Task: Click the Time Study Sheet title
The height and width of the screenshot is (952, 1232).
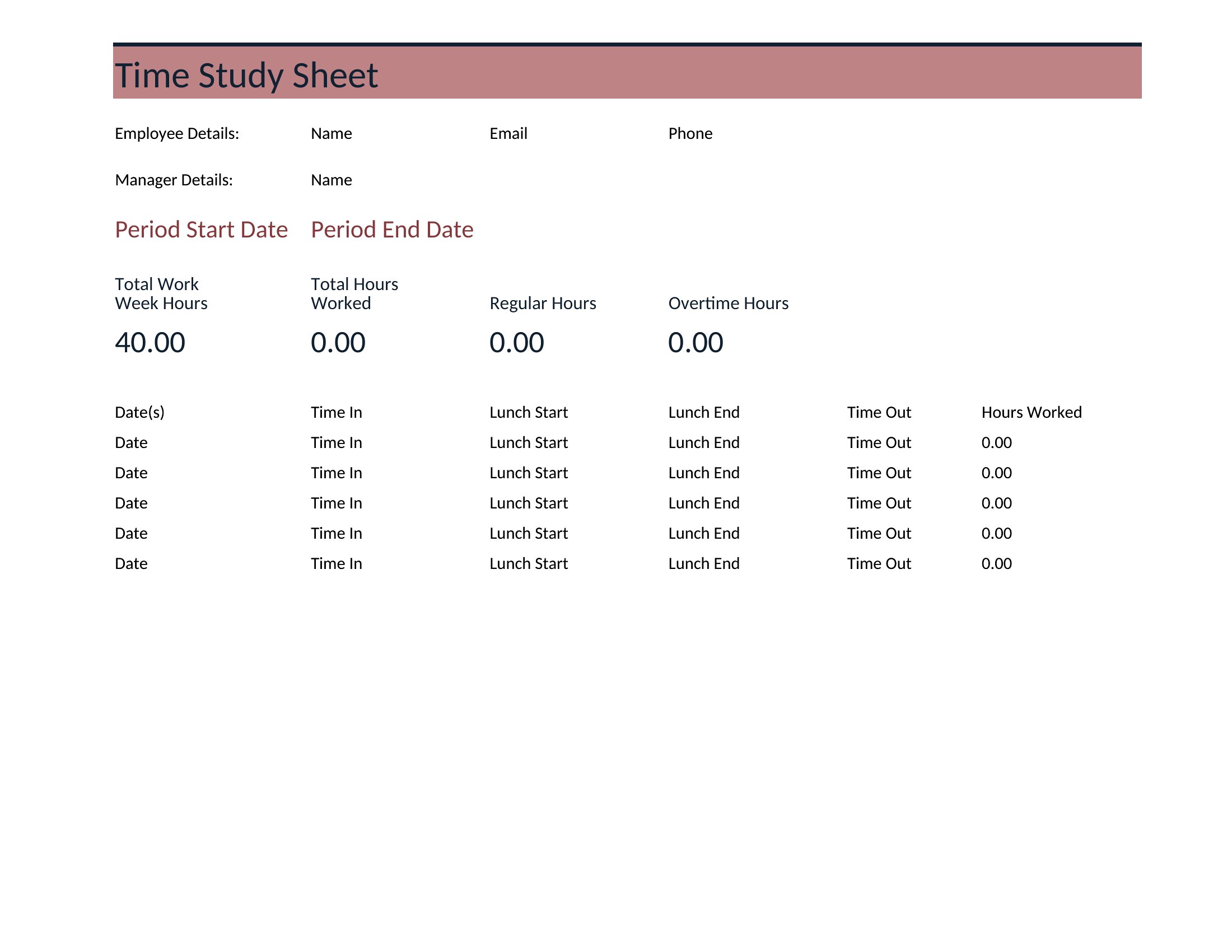Action: [x=246, y=76]
